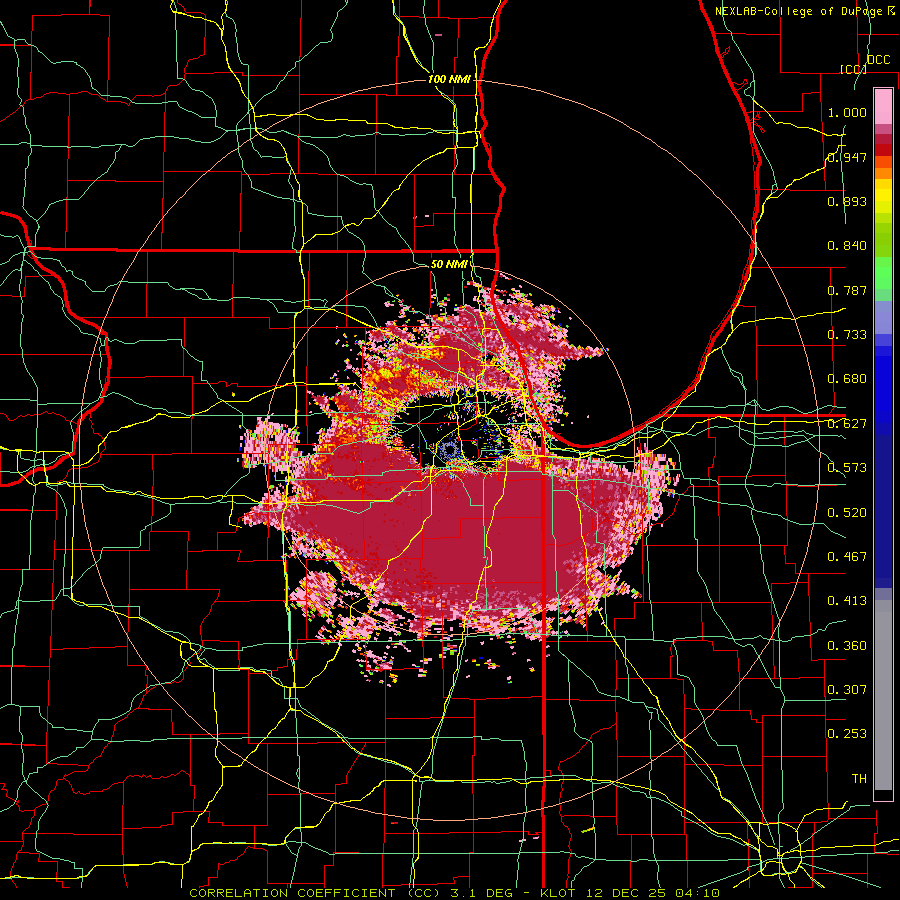Select the 0.467 scale value
Image resolution: width=900 pixels, height=900 pixels.
pos(847,557)
